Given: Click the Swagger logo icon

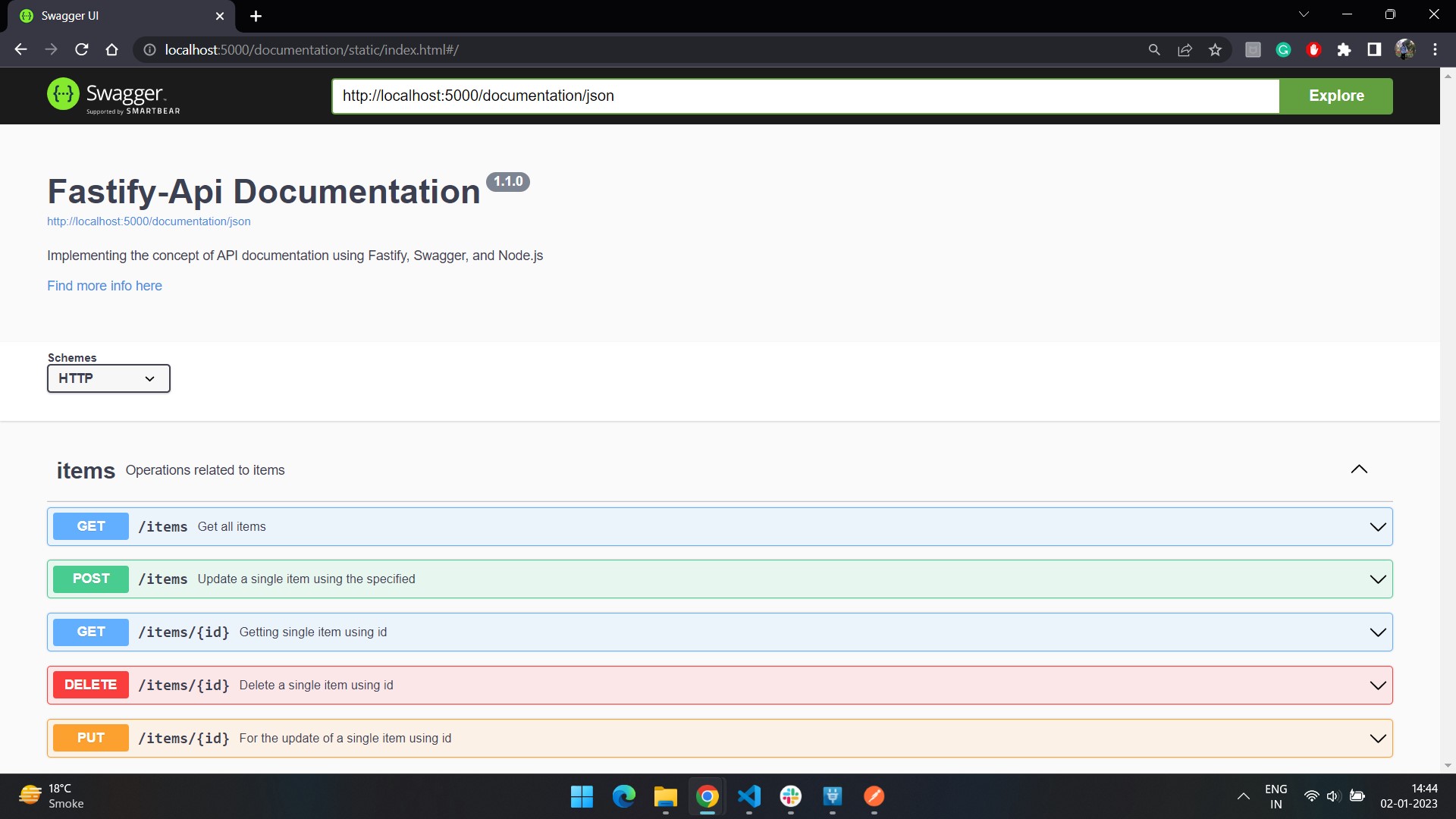Looking at the screenshot, I should [x=63, y=94].
